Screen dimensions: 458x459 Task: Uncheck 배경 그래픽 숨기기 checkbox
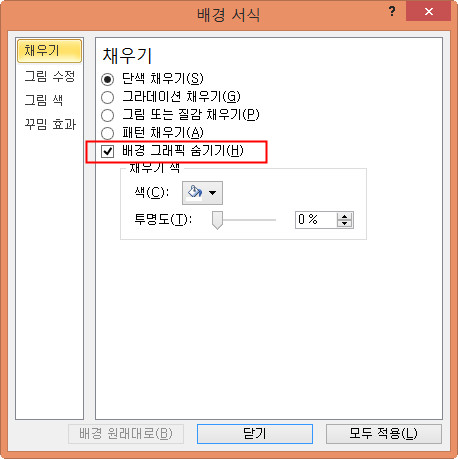107,151
